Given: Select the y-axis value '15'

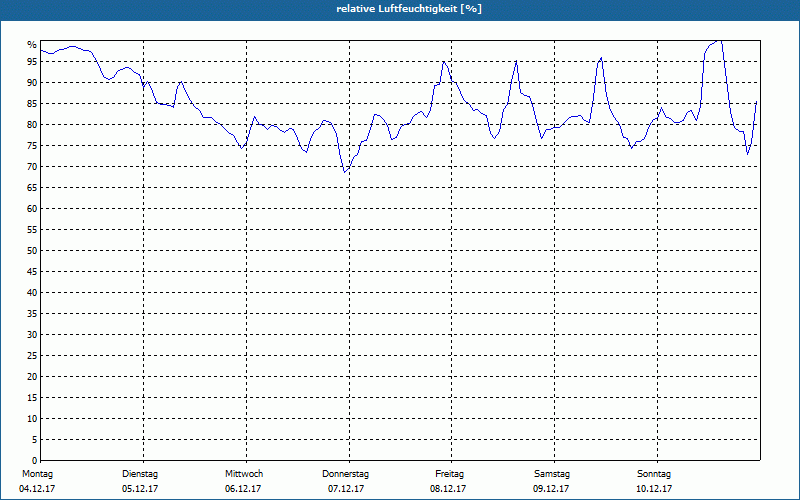Looking at the screenshot, I should pos(32,398).
